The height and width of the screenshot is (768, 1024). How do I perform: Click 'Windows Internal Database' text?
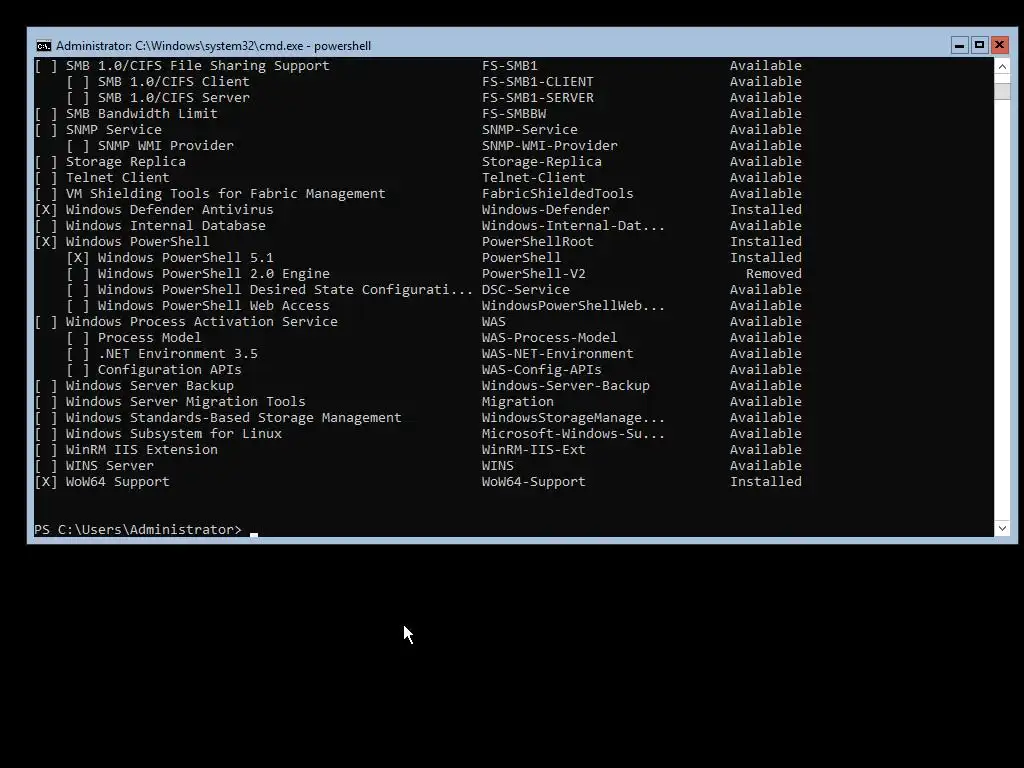(x=166, y=225)
